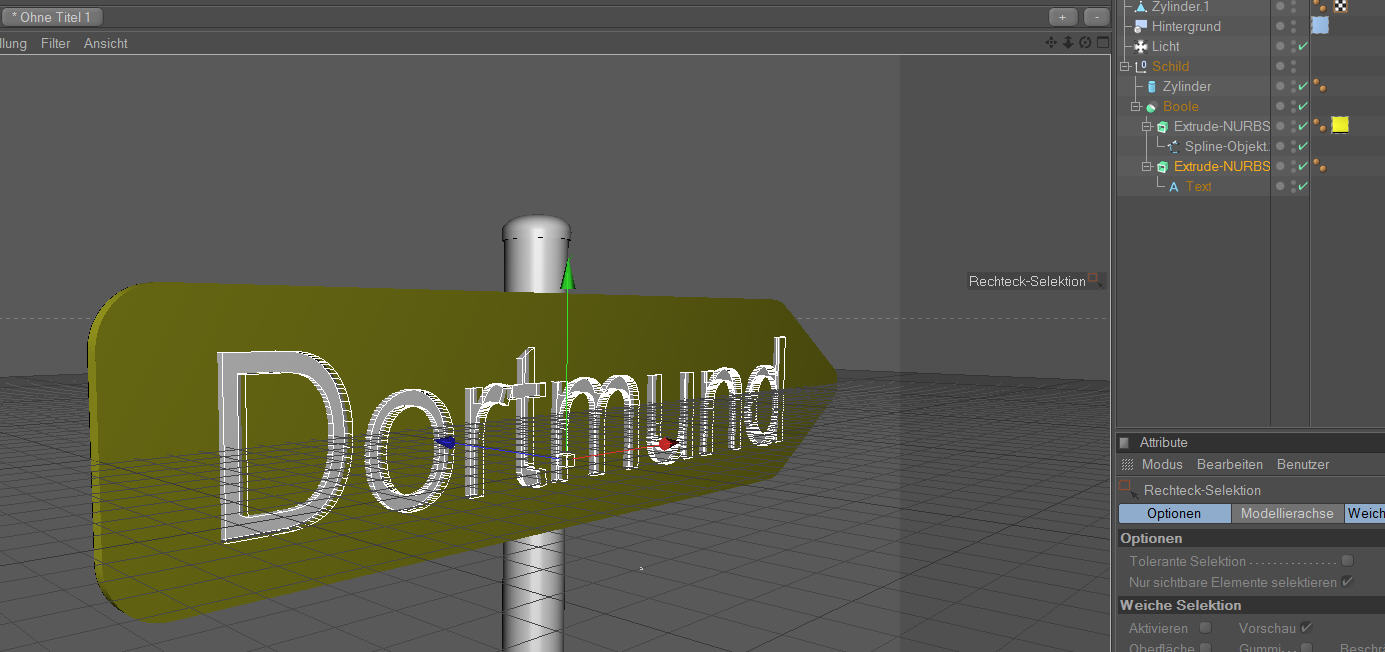Click the Hintergrund background object icon
Screen dimensions: 1385x652
1140,26
